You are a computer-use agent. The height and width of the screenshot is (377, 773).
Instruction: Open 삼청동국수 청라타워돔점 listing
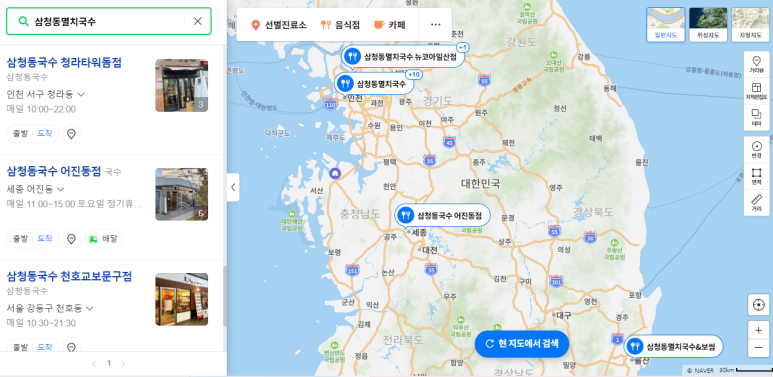[64, 63]
